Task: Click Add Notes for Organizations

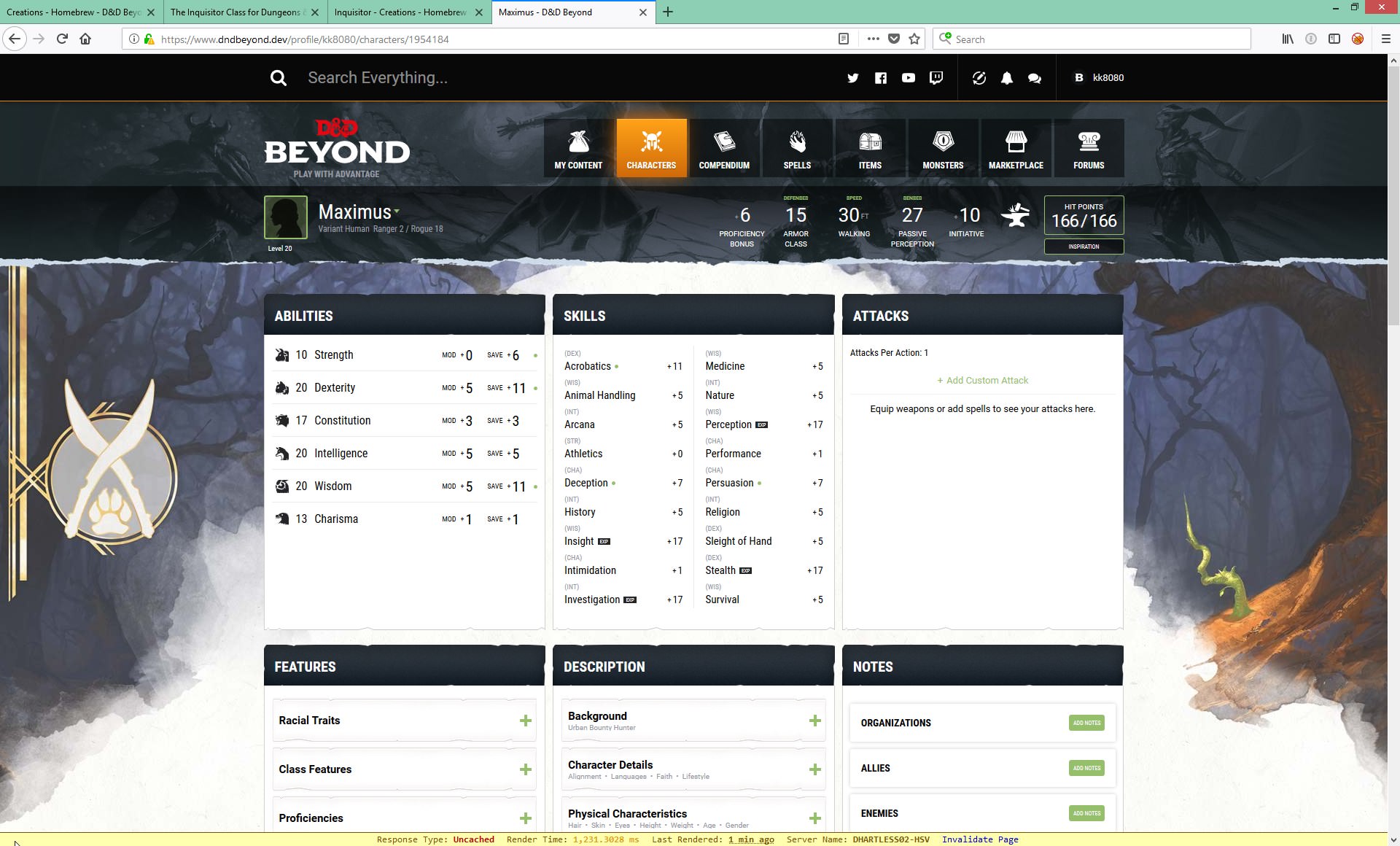Action: coord(1086,723)
